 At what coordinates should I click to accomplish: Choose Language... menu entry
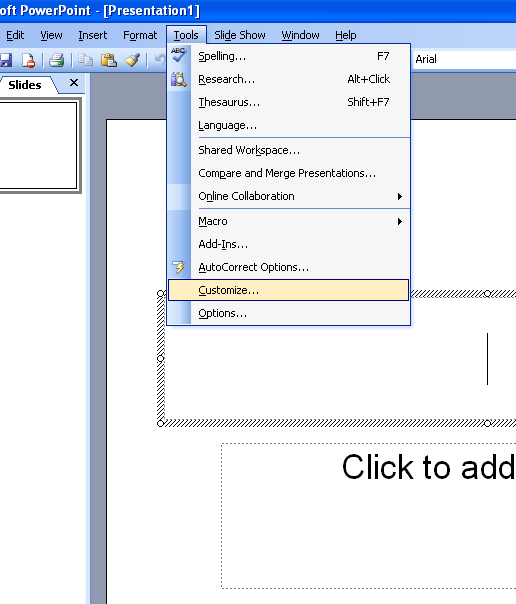288,125
